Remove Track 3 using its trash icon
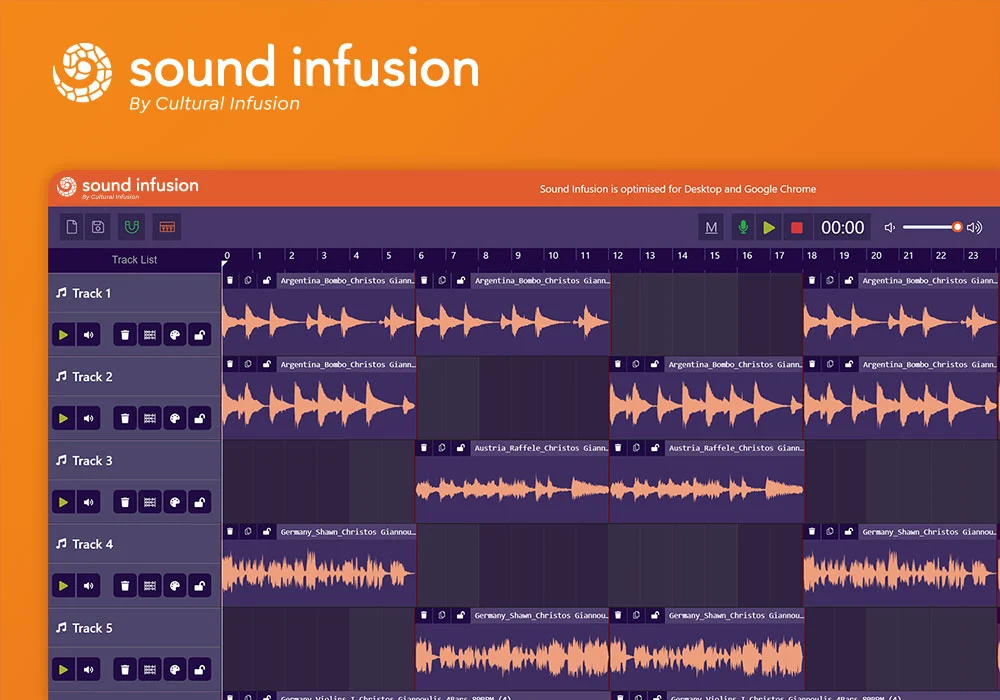The height and width of the screenshot is (700, 1000). coord(125,502)
